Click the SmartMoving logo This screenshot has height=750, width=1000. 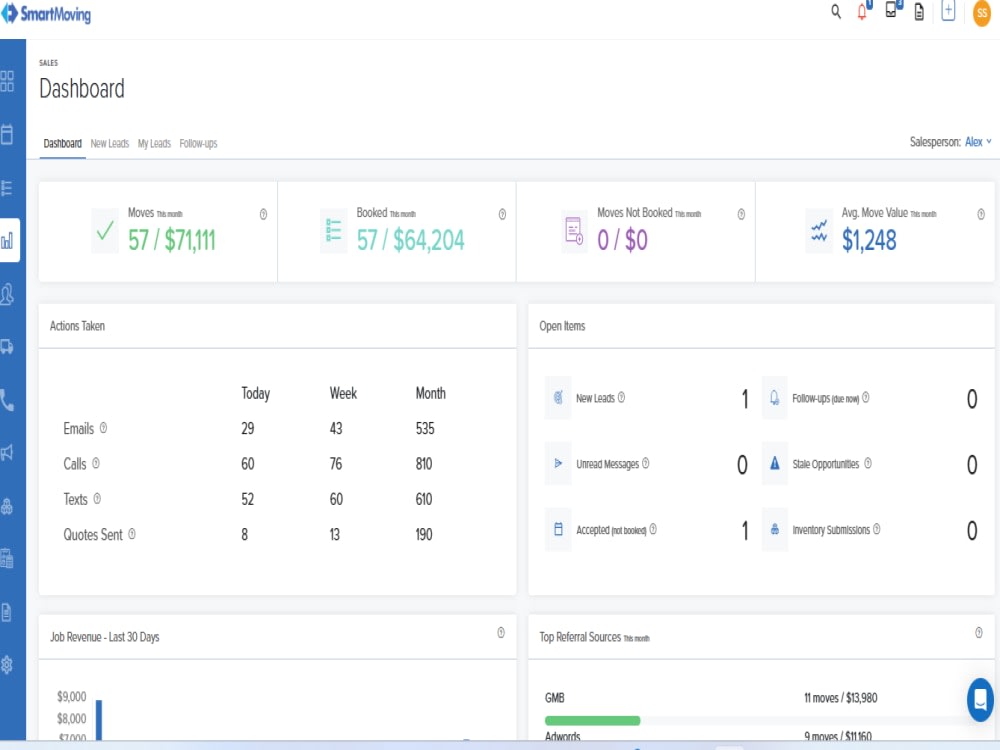tap(46, 13)
